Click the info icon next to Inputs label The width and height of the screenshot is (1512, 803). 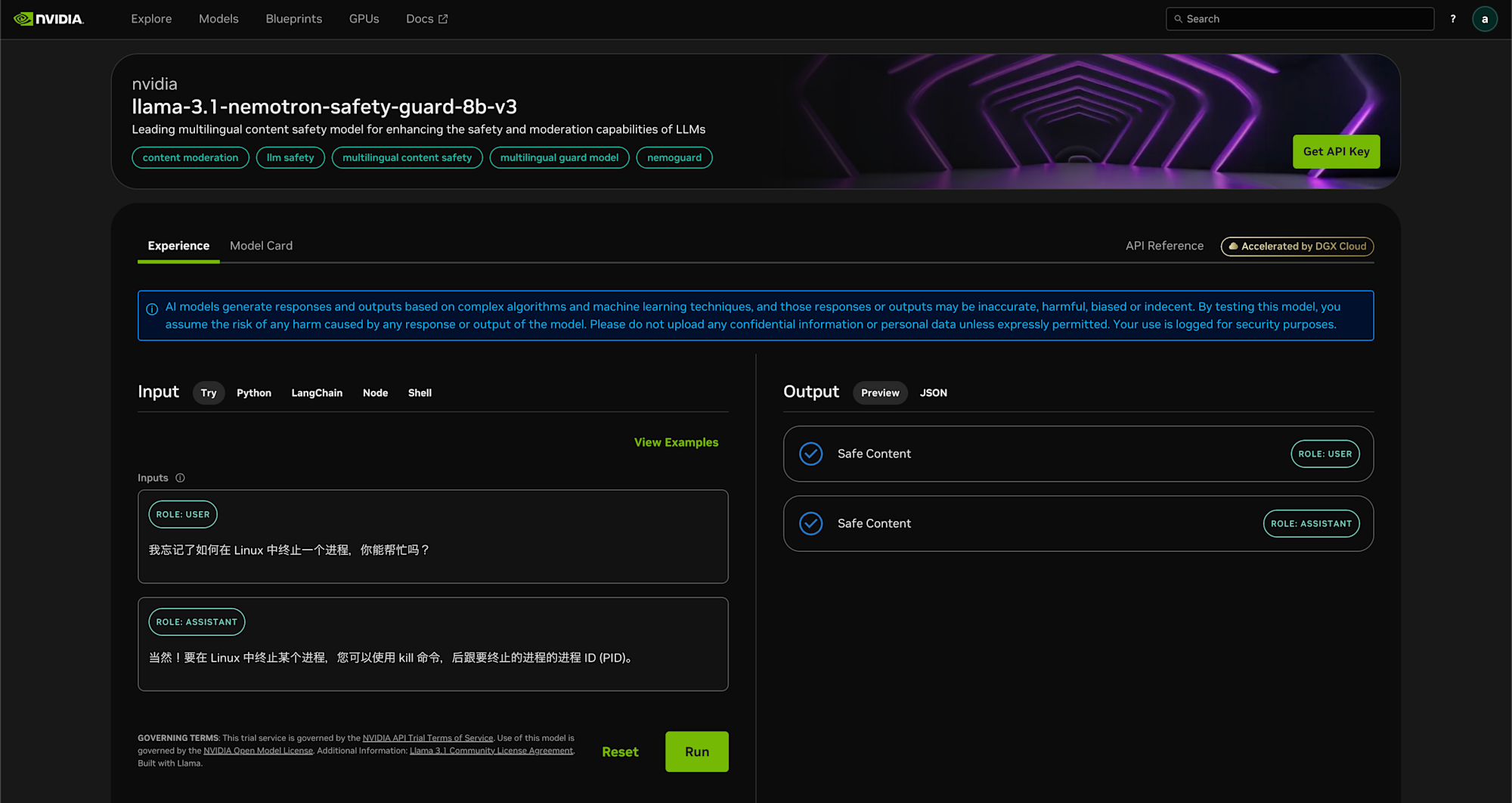tap(180, 478)
